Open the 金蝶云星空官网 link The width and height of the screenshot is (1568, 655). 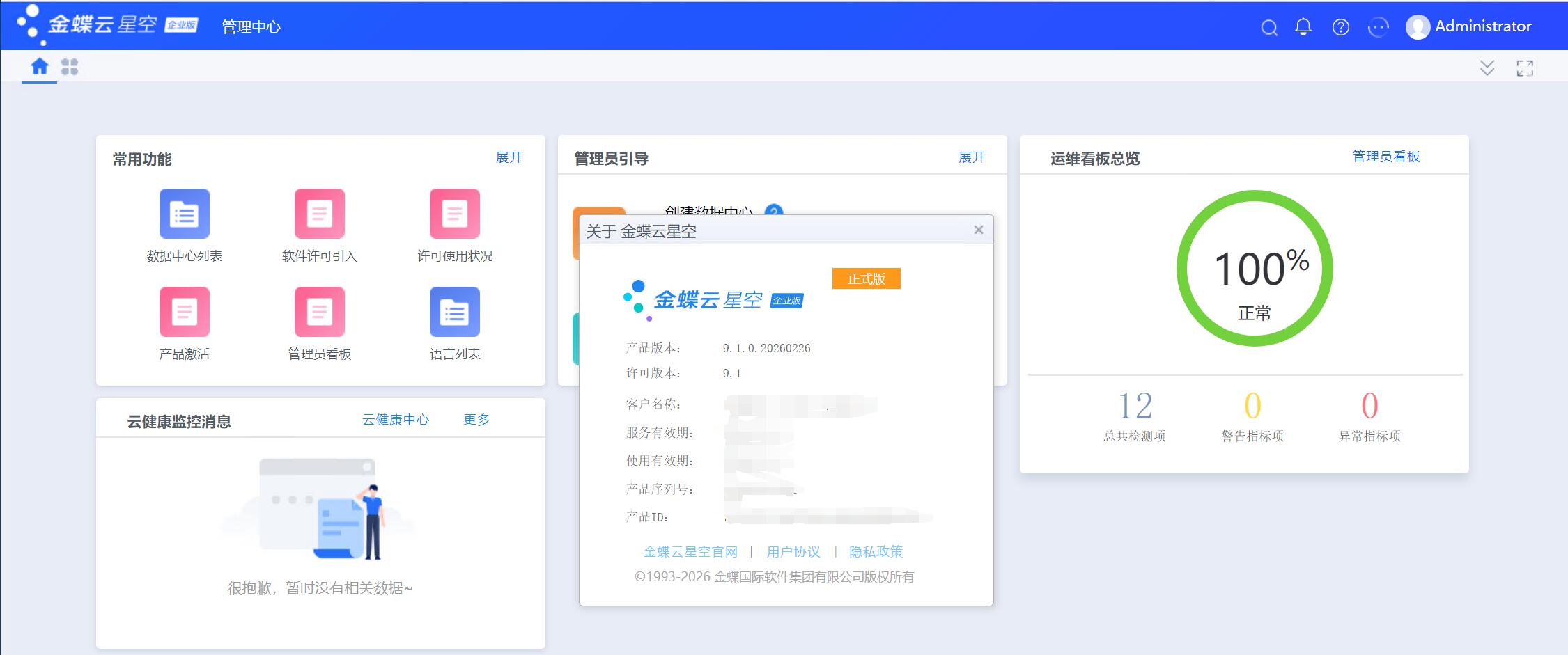click(x=690, y=552)
